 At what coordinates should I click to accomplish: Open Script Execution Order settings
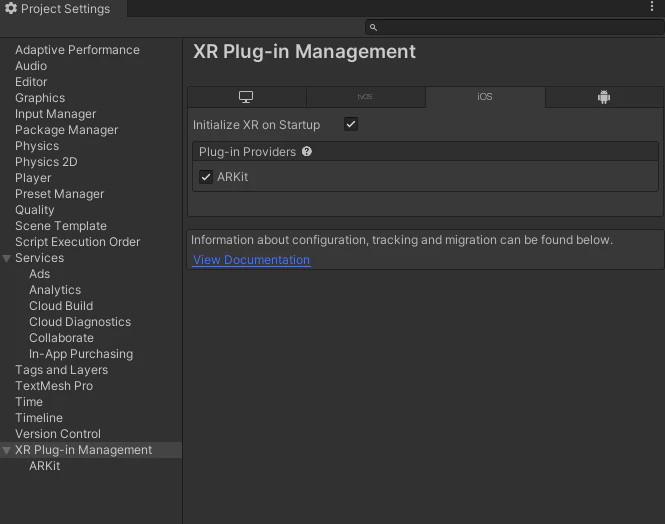tap(78, 242)
